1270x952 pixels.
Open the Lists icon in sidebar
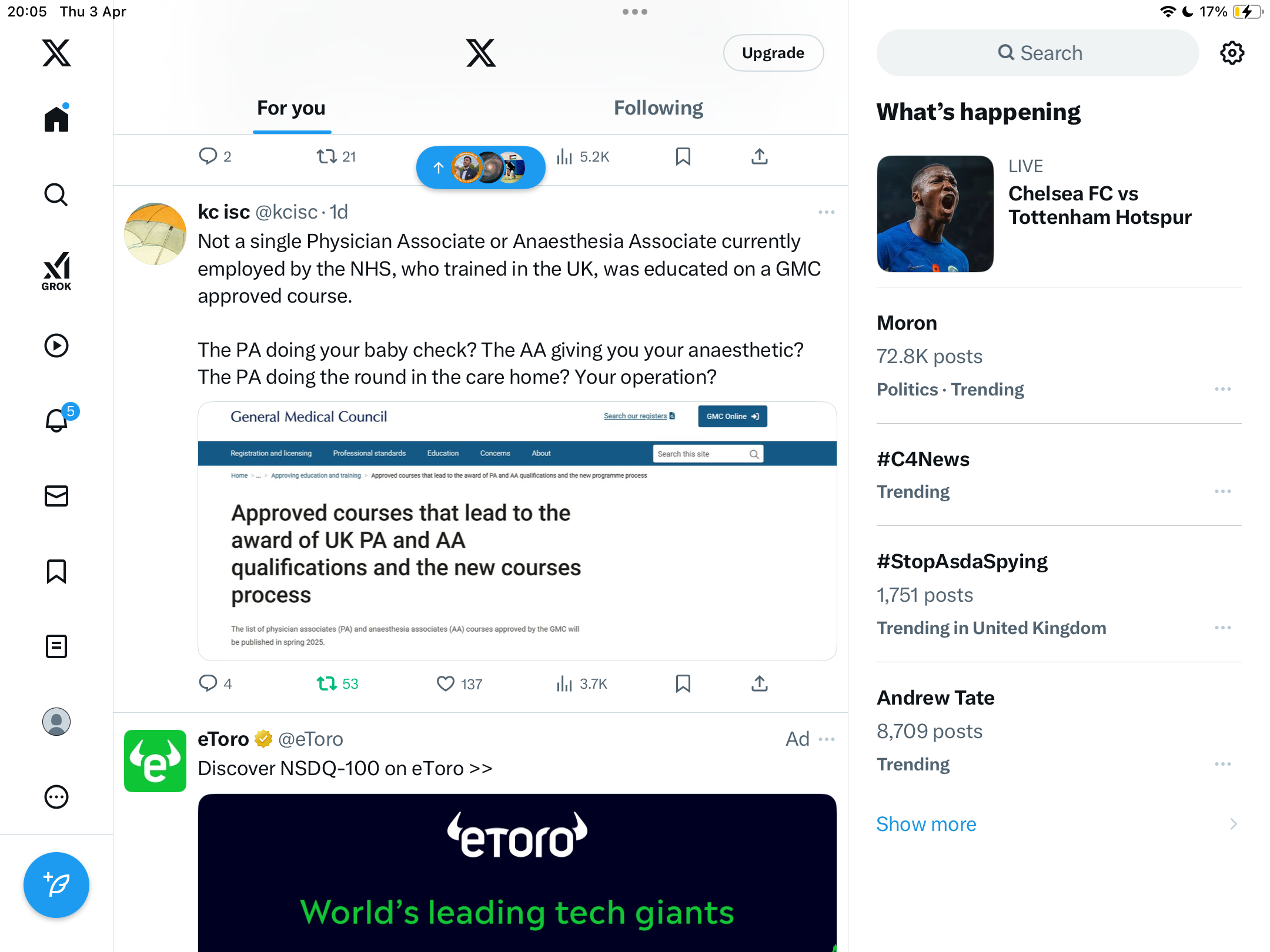coord(56,646)
